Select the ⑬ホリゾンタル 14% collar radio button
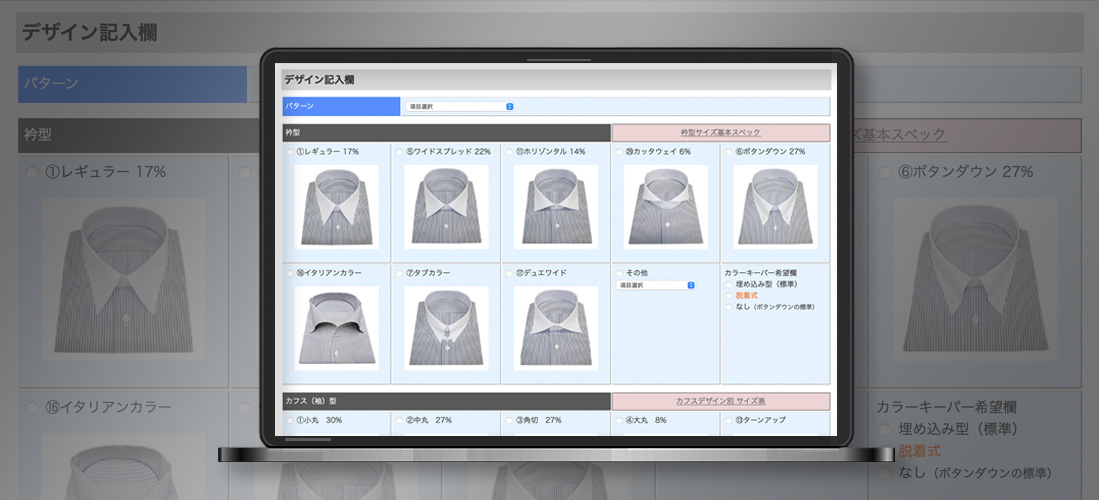 tap(509, 151)
